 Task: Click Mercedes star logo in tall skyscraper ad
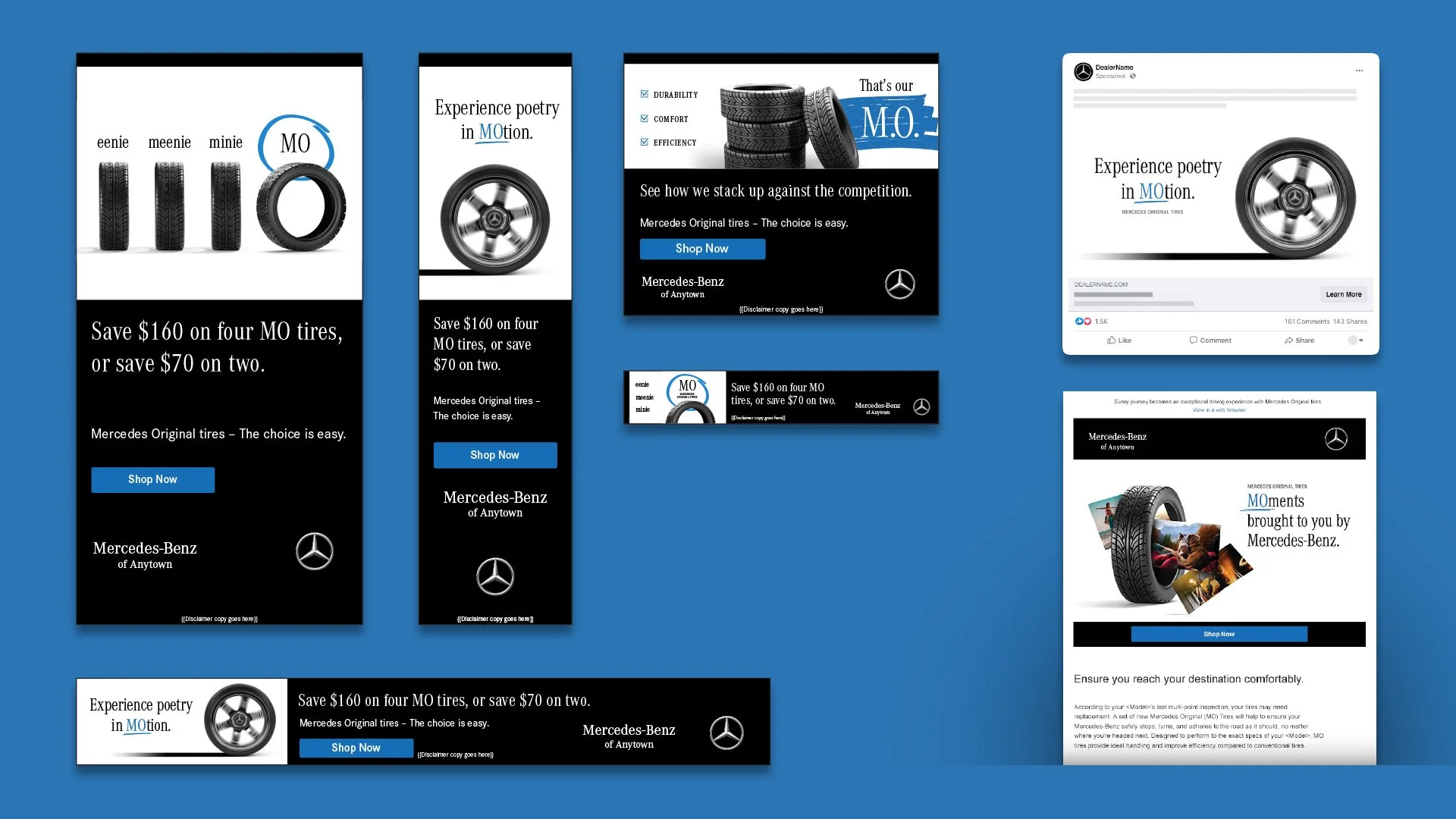tap(494, 576)
